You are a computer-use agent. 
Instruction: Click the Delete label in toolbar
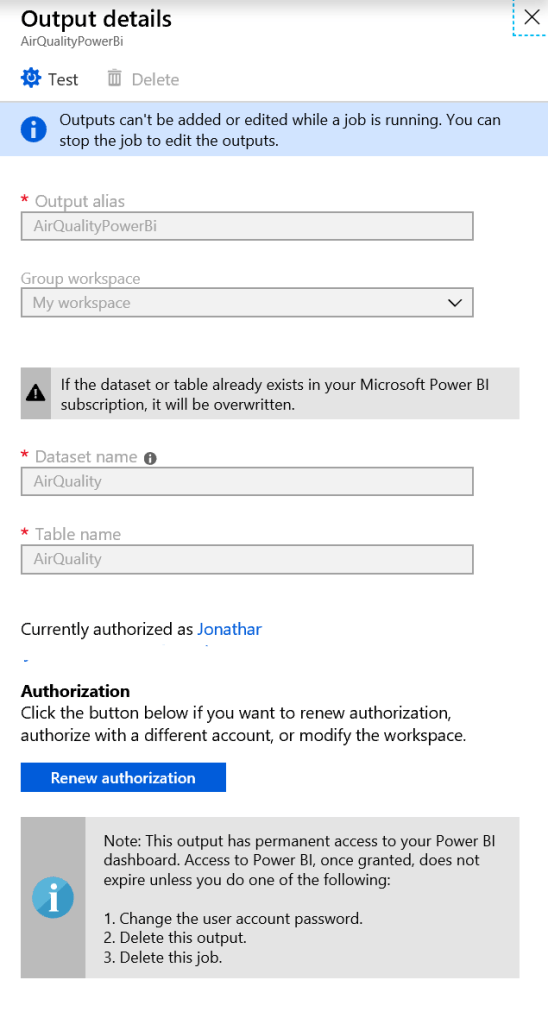coord(155,79)
